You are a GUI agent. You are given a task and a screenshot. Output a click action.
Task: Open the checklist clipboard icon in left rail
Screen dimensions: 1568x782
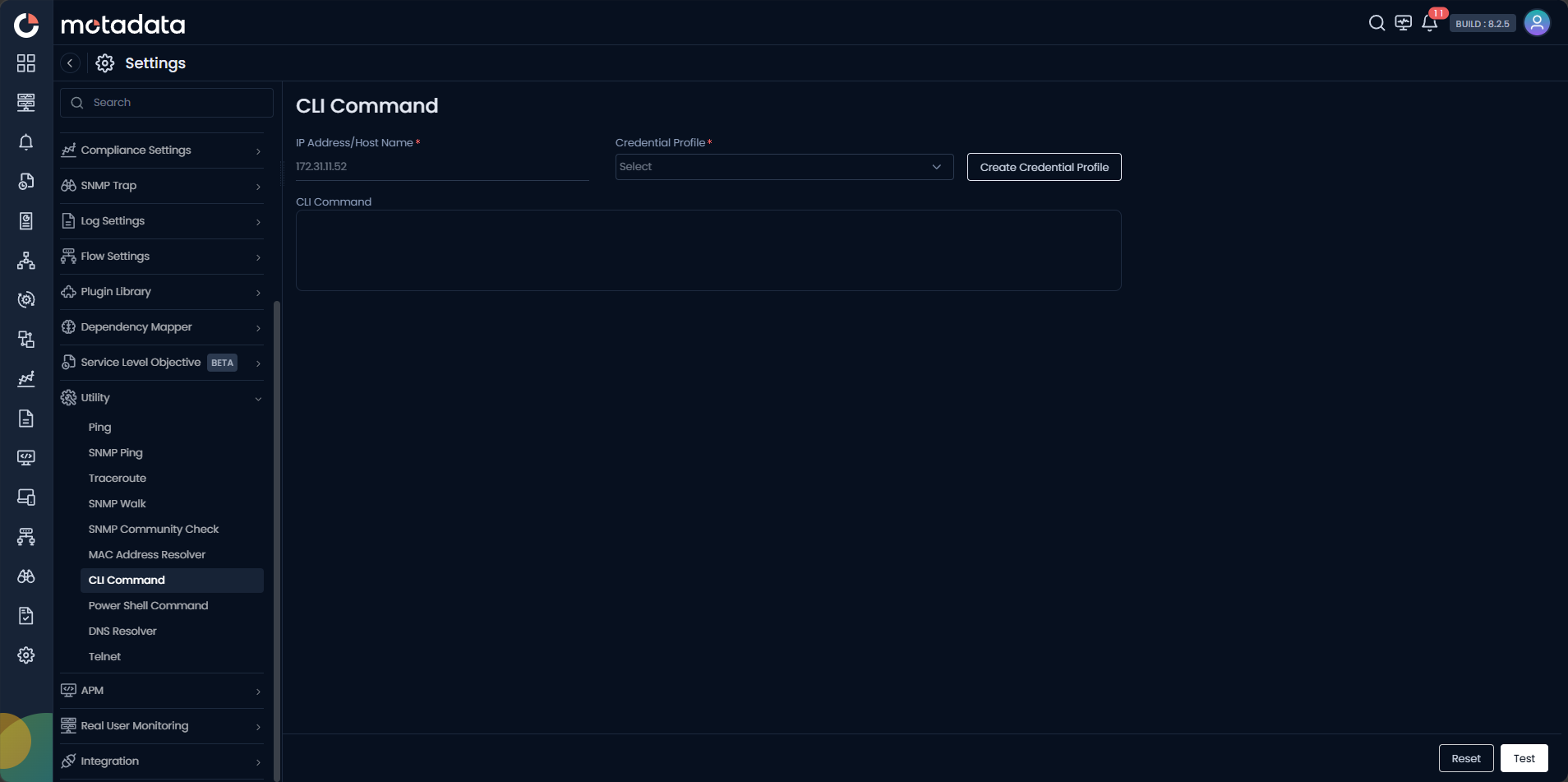point(26,616)
